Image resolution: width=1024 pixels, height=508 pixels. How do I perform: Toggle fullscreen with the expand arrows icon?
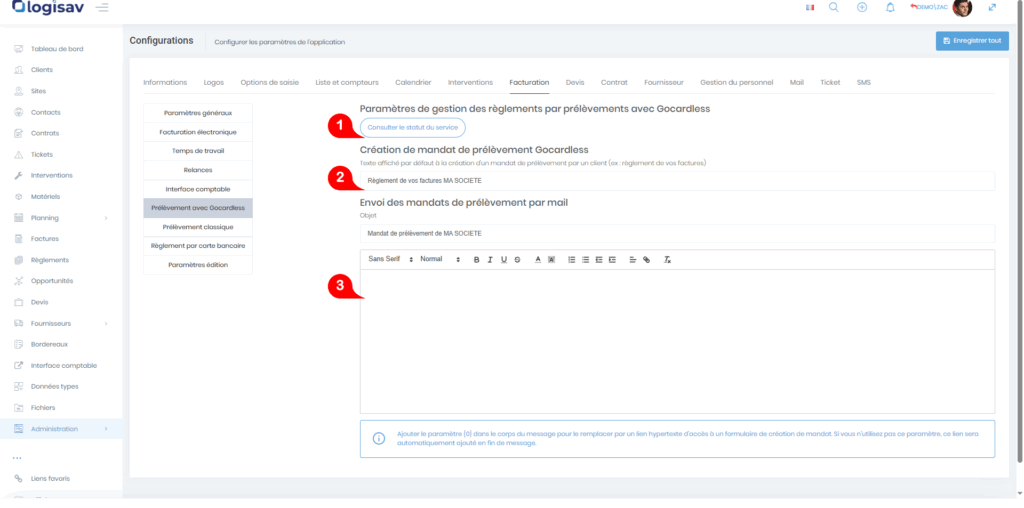992,8
